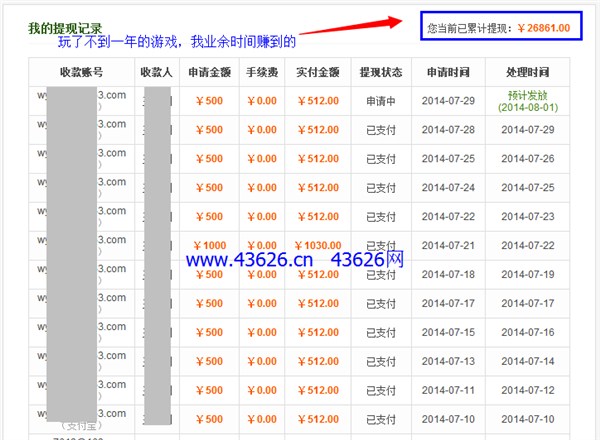Click the 2014-07-26 processing date cell
This screenshot has width=600, height=440.
tap(526, 159)
